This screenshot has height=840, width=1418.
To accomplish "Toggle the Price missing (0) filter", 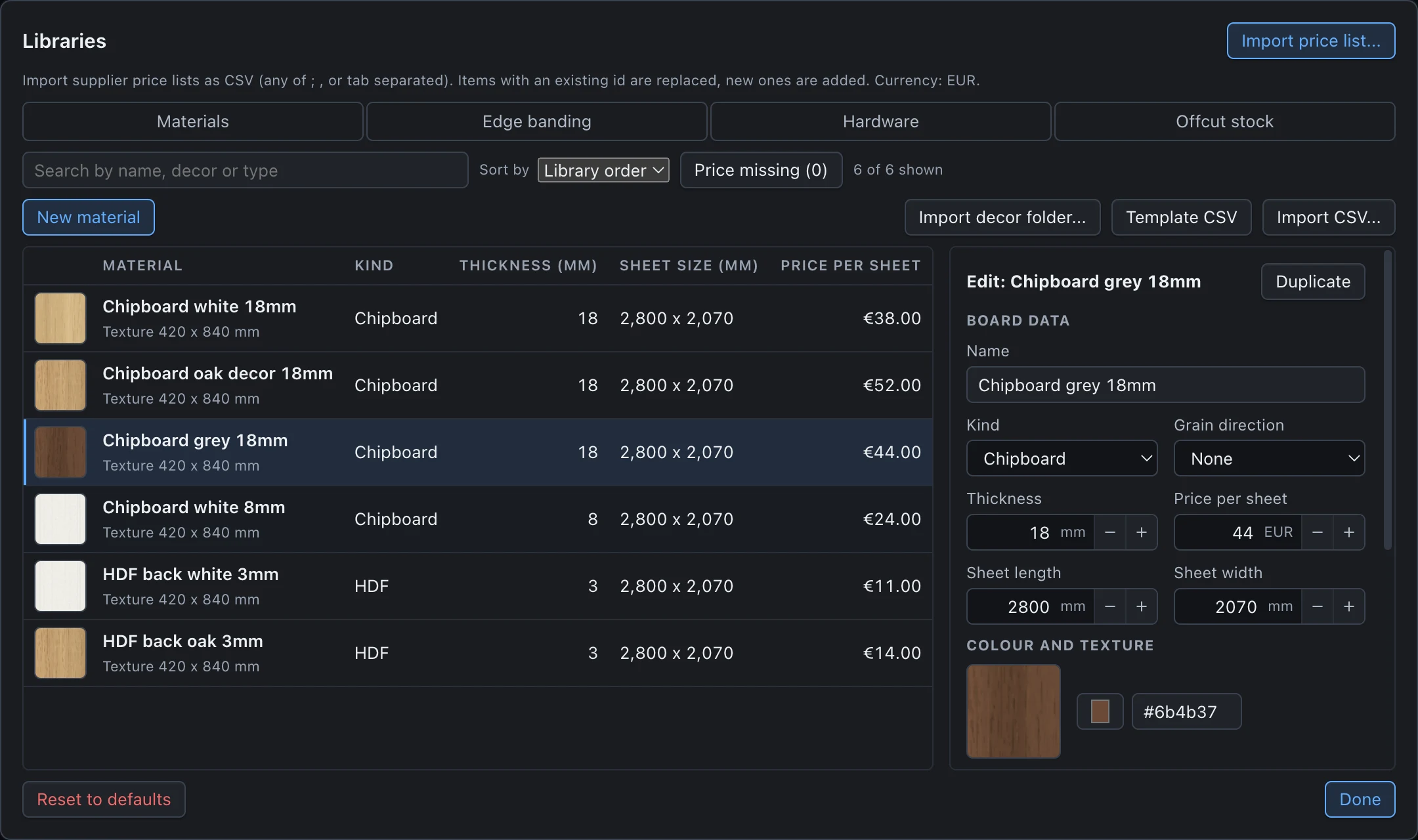I will (761, 170).
